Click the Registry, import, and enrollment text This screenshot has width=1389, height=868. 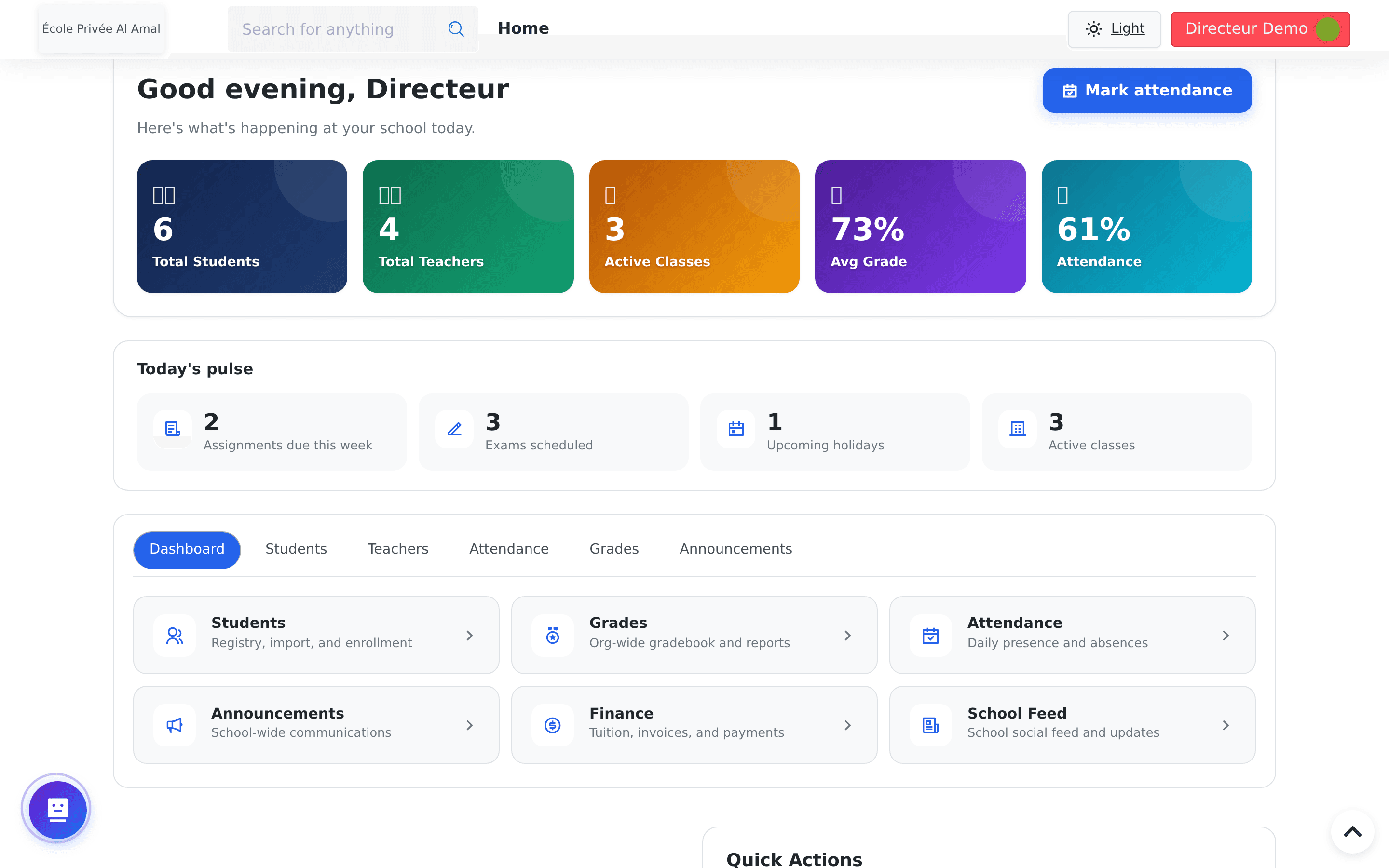(312, 643)
